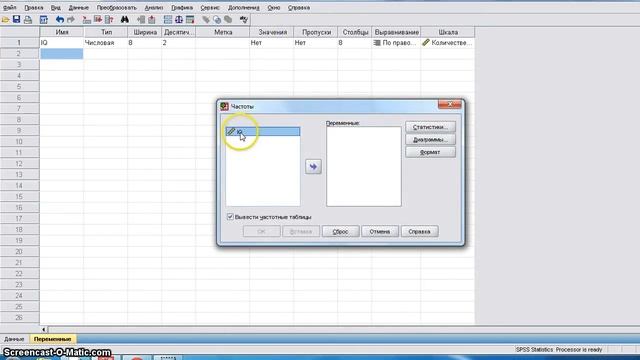Screen dimensions: 640x360
Task: Open the Анализ menu
Action: pos(154,8)
